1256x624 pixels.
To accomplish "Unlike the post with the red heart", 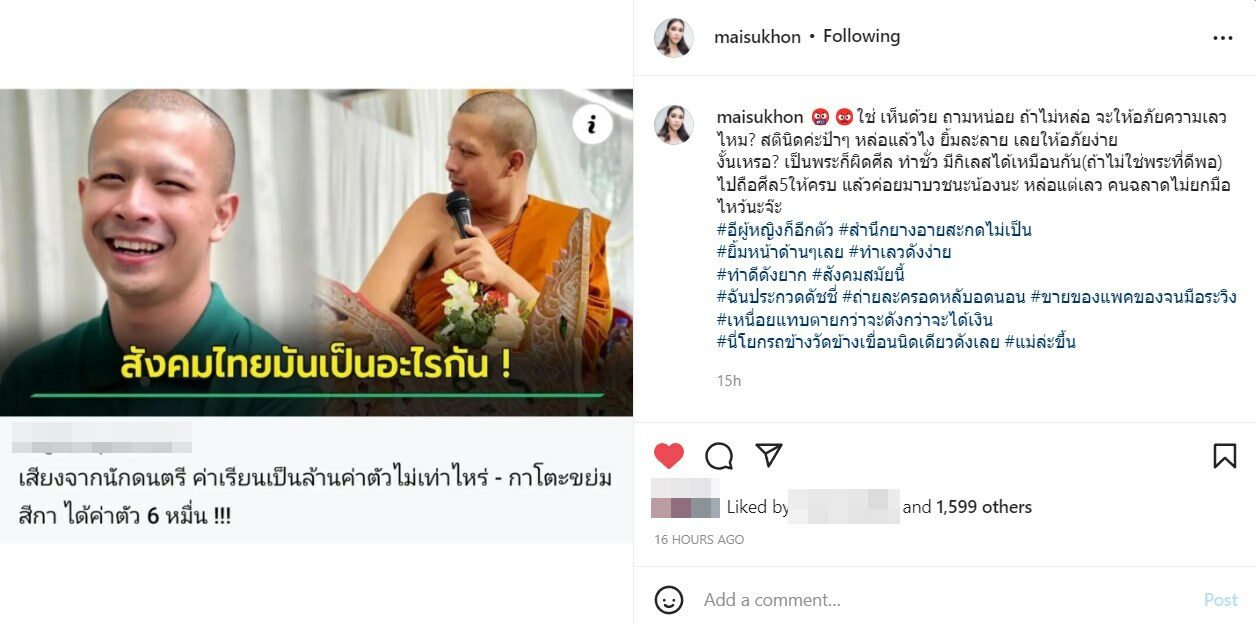I will (x=669, y=456).
